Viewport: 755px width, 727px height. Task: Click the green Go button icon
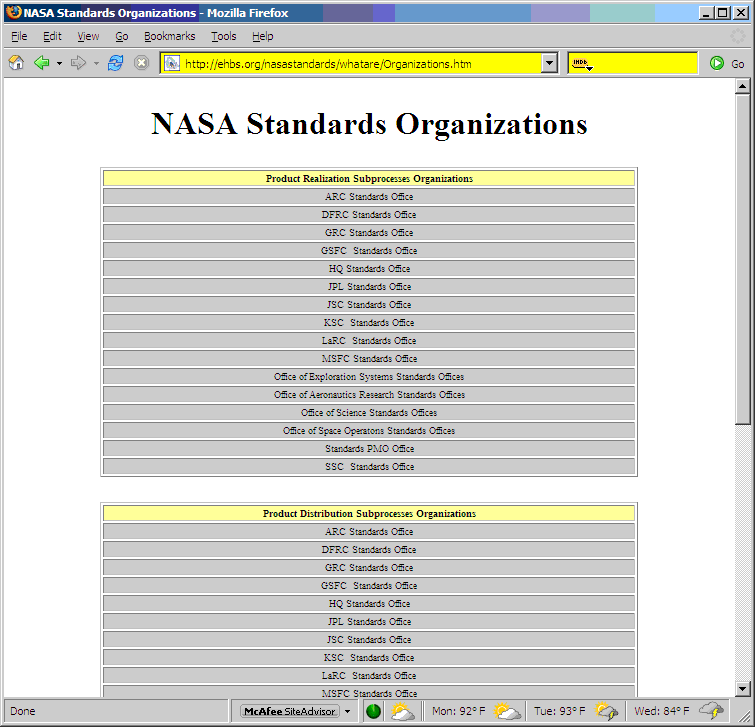(716, 63)
